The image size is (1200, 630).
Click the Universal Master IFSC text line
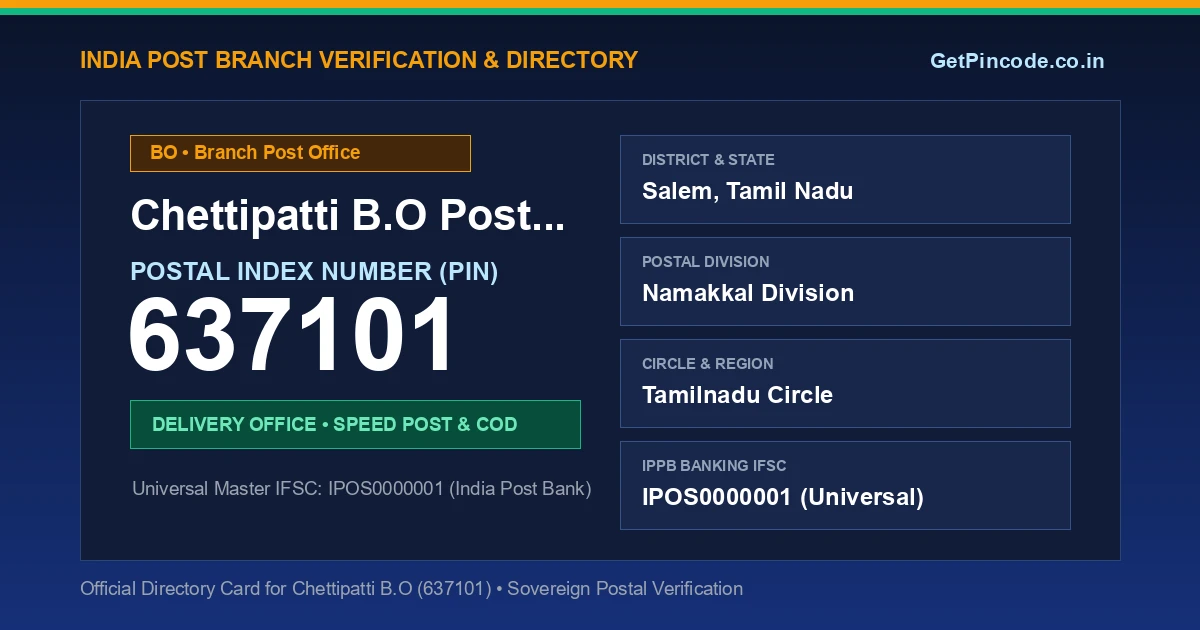pyautogui.click(x=362, y=489)
